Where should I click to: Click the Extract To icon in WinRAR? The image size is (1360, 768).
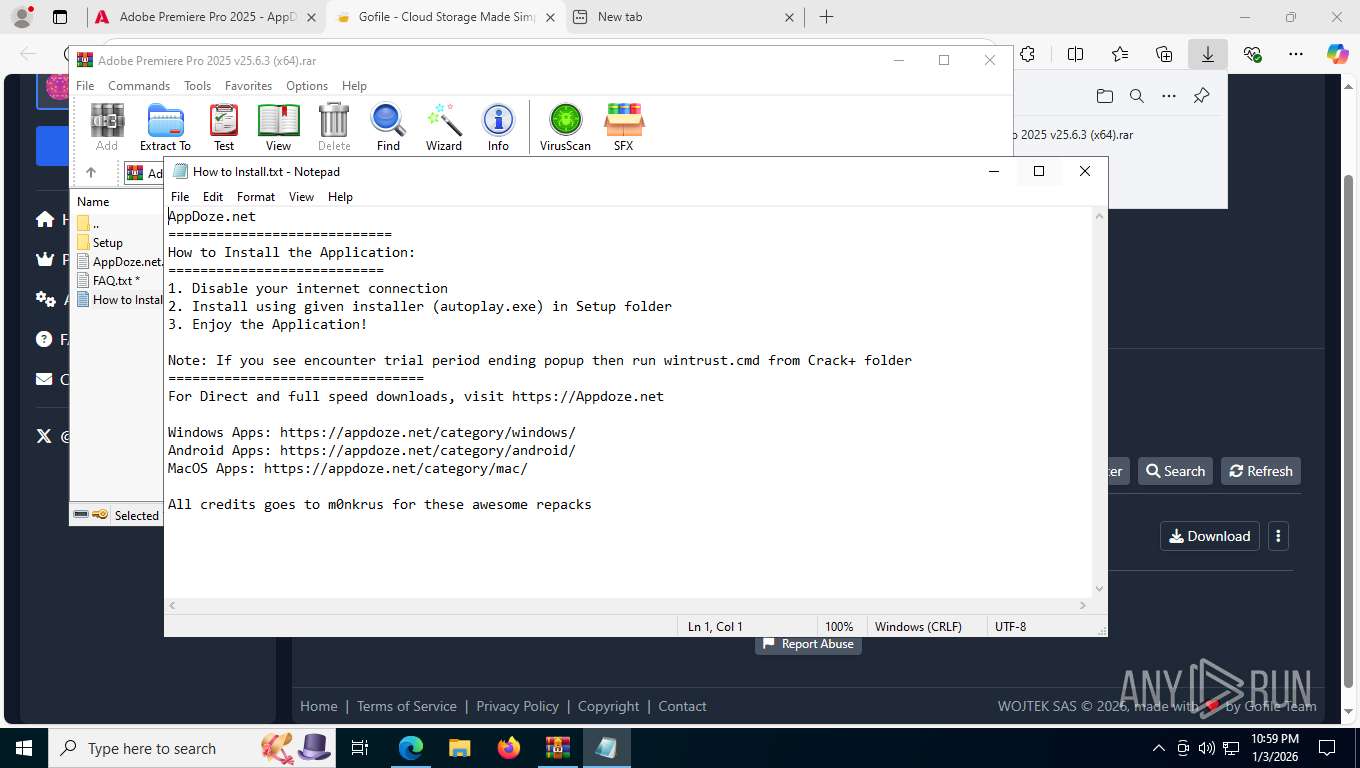click(x=165, y=127)
